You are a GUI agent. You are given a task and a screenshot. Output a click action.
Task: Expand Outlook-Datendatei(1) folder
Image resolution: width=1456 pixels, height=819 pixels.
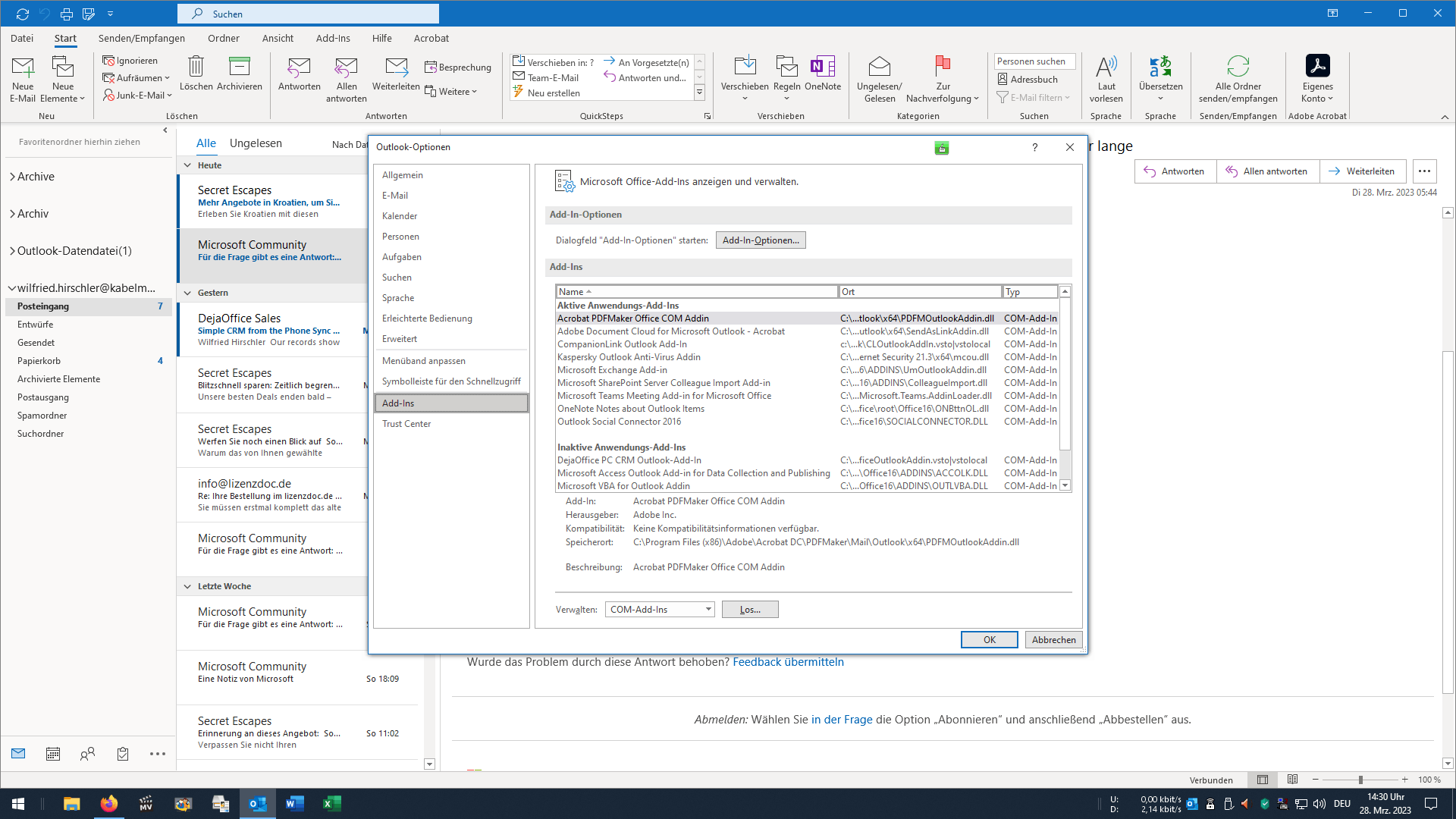click(x=12, y=251)
